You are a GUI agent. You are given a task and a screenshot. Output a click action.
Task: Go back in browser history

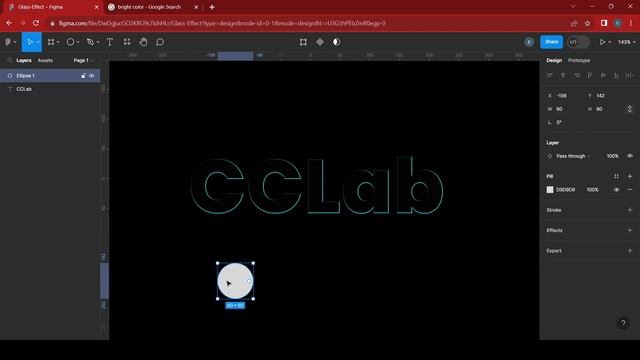9,23
